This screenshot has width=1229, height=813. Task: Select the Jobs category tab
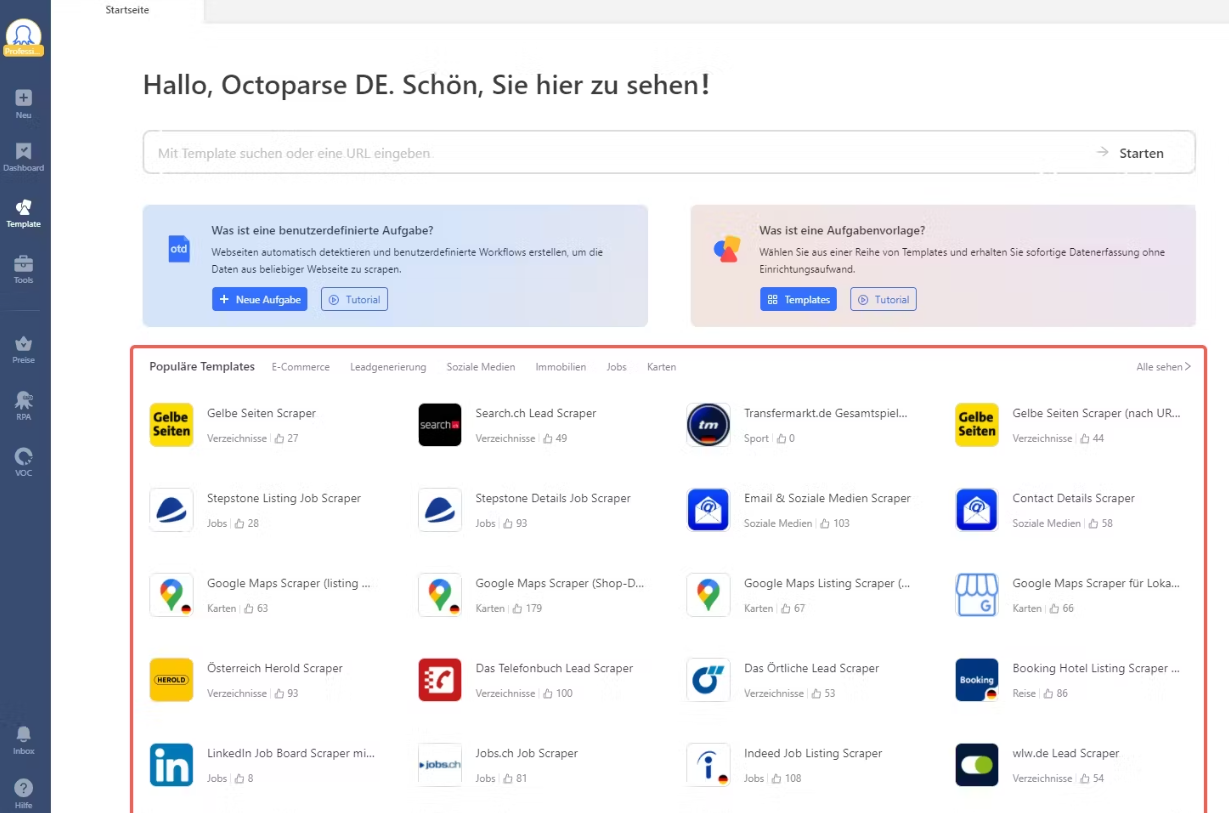click(617, 367)
